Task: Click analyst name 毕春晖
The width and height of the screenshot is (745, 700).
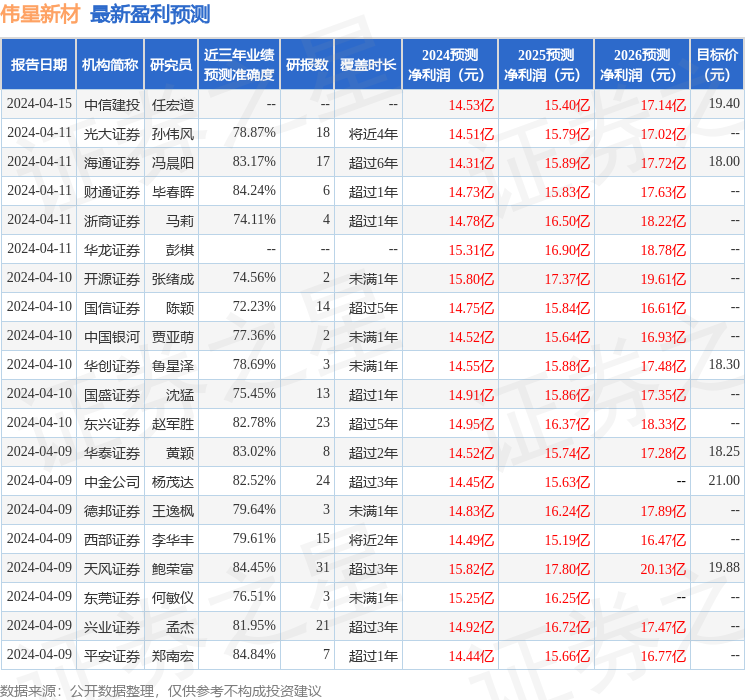Action: click(173, 192)
